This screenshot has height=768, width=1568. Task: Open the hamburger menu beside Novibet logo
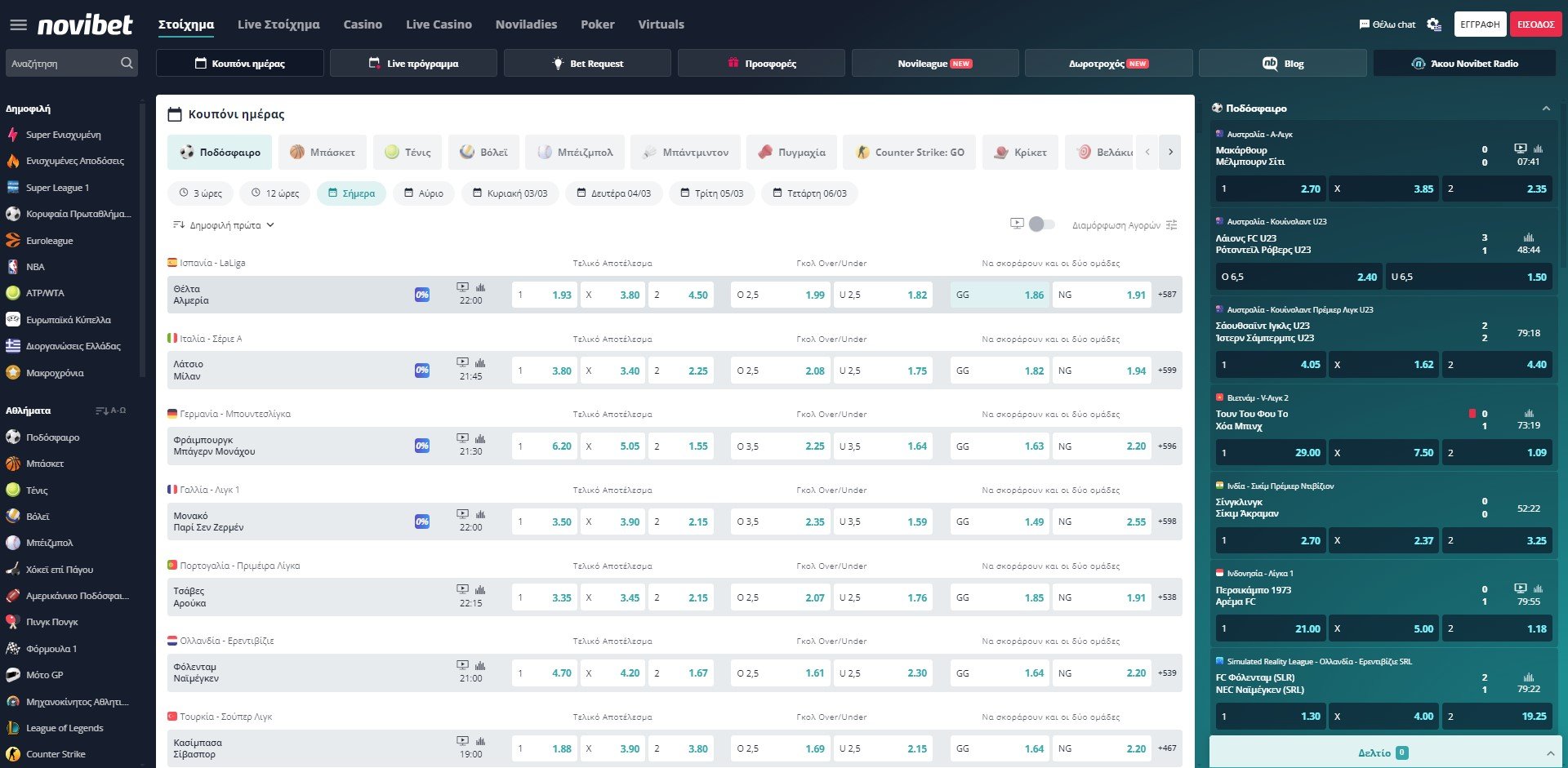click(x=18, y=25)
